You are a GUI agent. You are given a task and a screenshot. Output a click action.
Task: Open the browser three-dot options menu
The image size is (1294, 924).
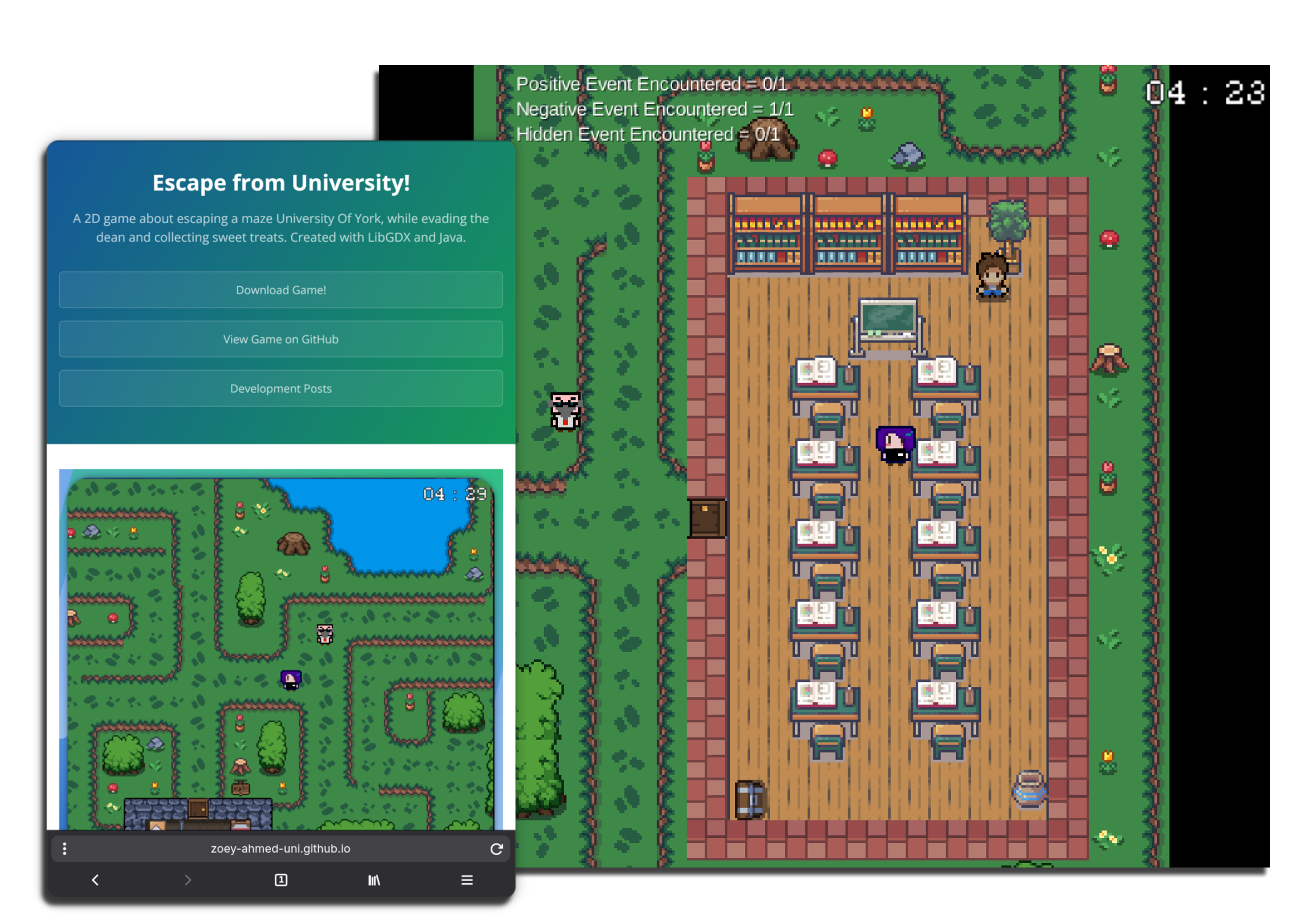(64, 848)
